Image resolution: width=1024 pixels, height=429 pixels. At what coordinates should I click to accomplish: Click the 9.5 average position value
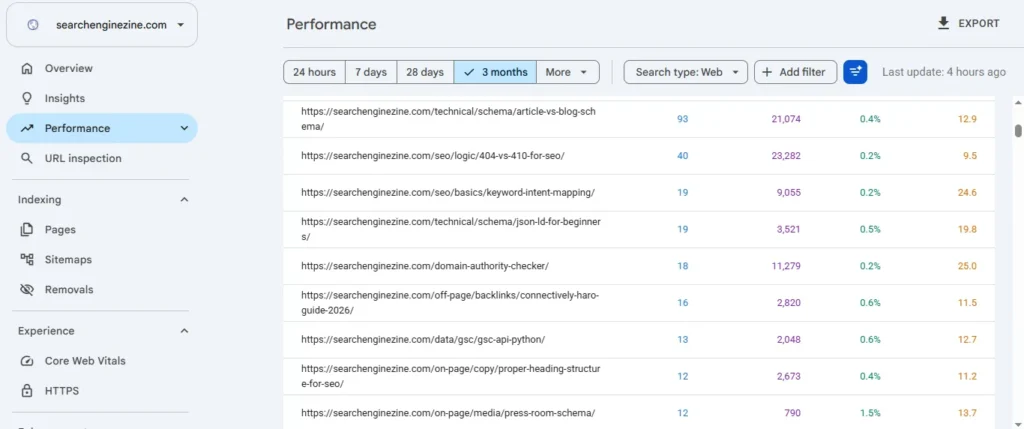click(970, 155)
